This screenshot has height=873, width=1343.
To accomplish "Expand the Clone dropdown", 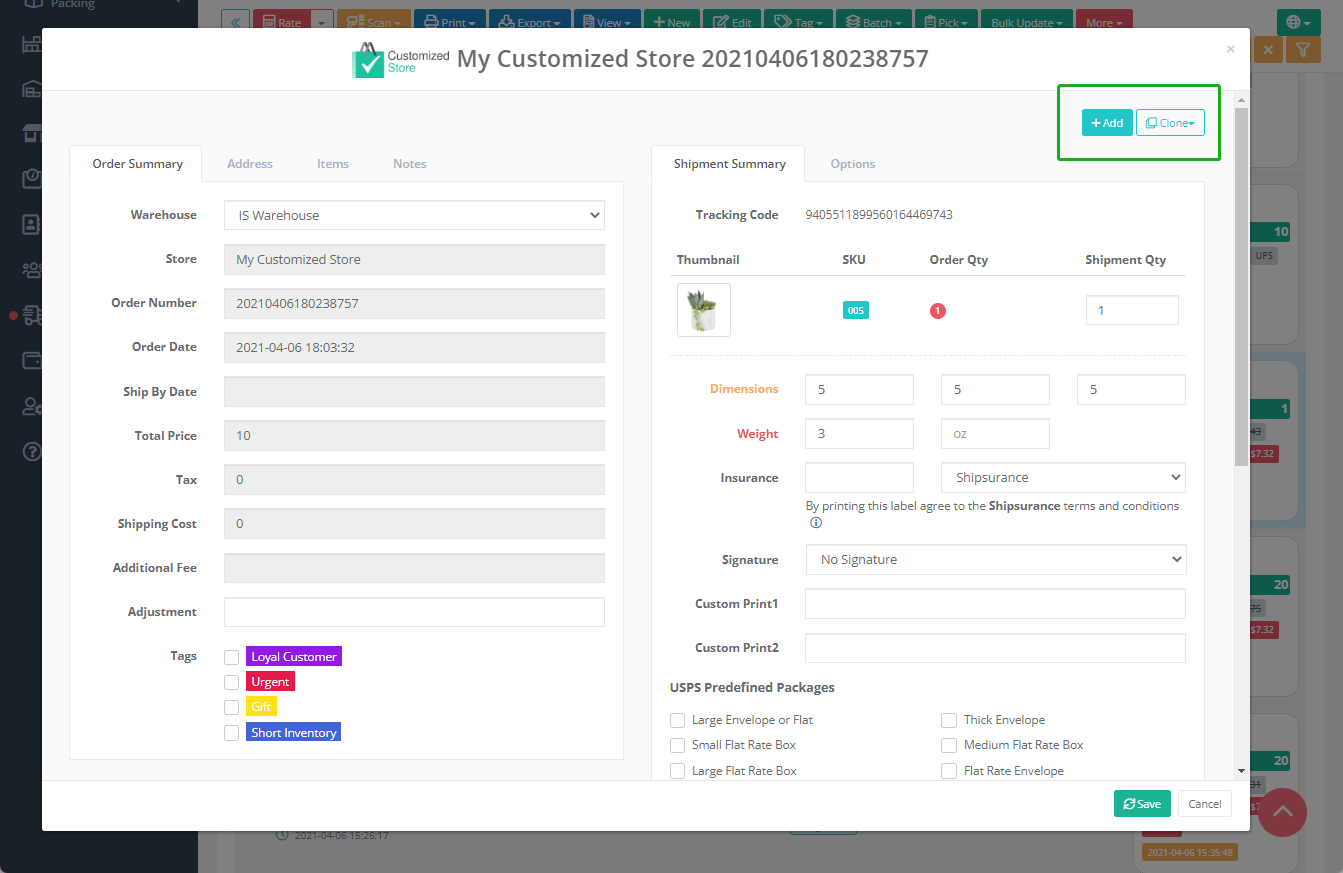I will click(1170, 122).
